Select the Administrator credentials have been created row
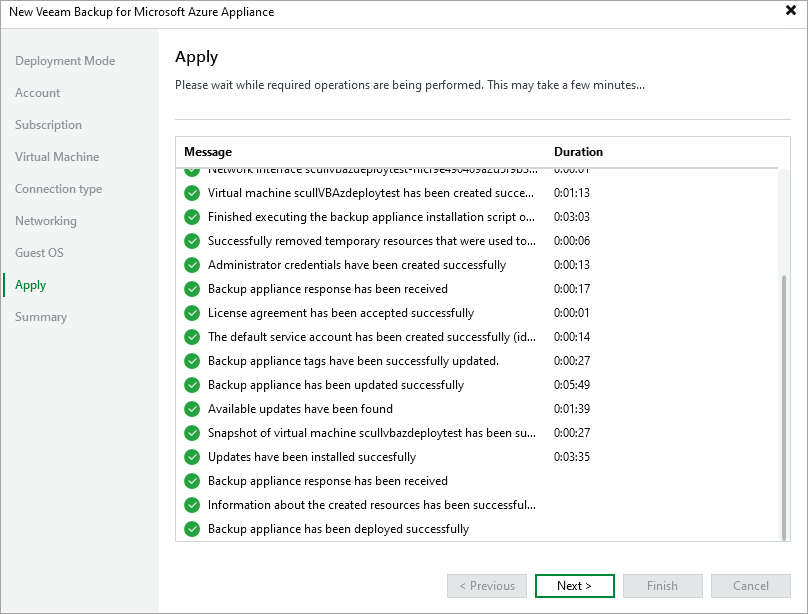The image size is (808, 614). pos(477,265)
